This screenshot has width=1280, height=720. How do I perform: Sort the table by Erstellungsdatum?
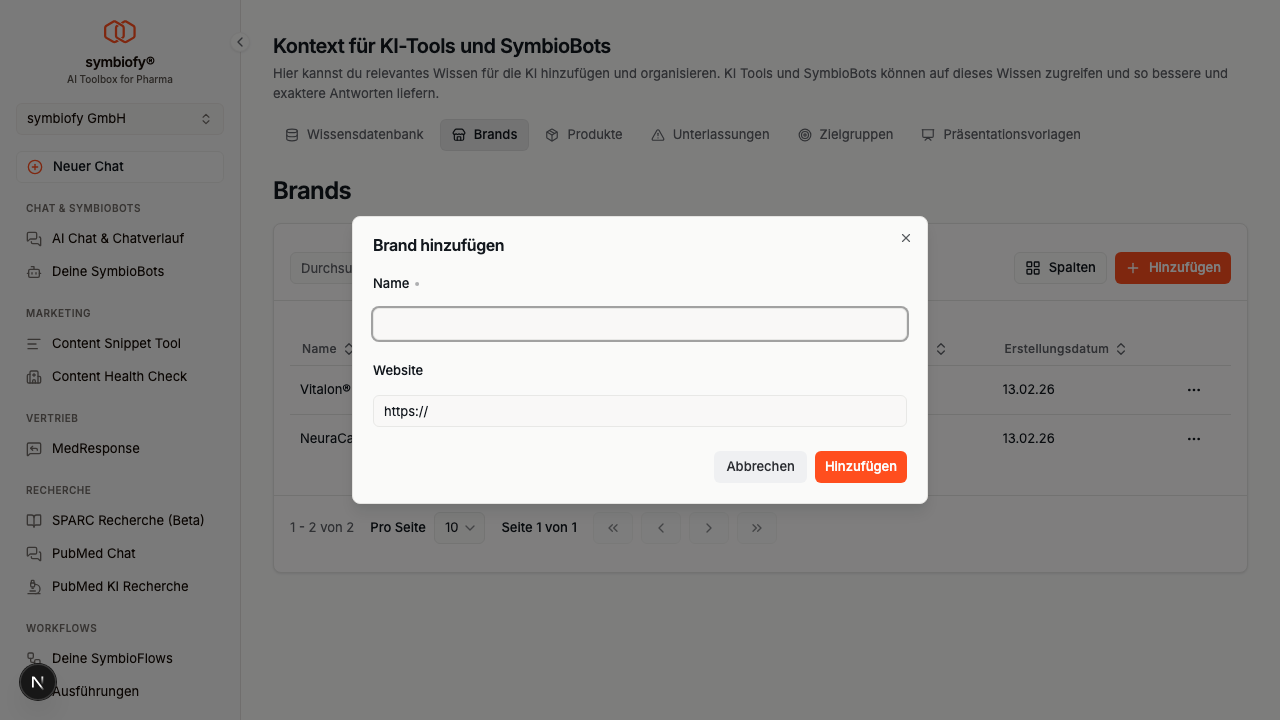[x=1065, y=349]
